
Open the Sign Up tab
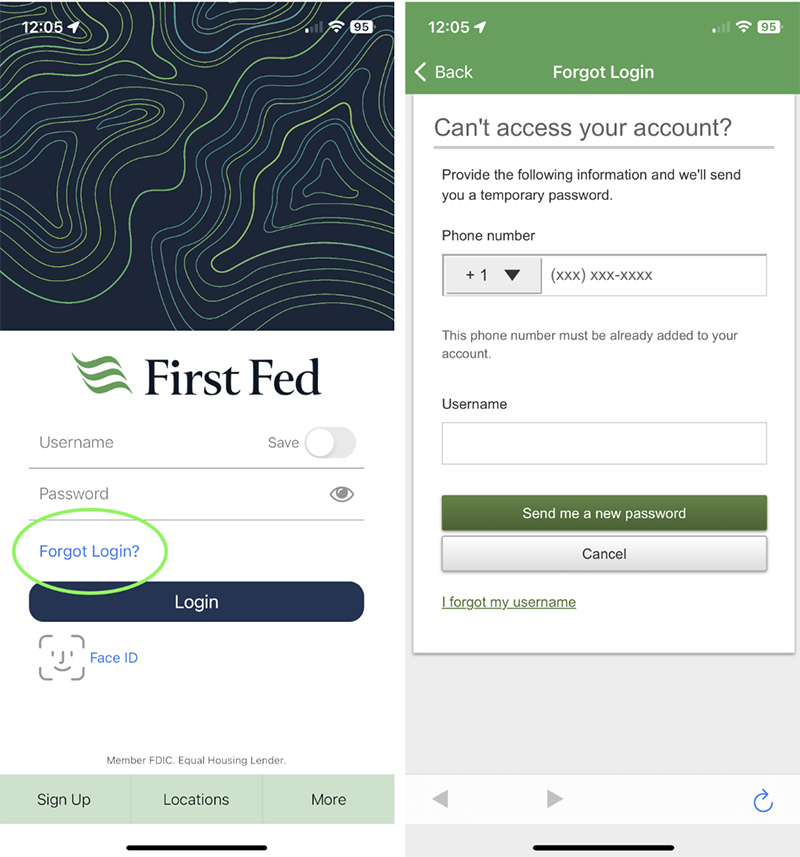(64, 800)
